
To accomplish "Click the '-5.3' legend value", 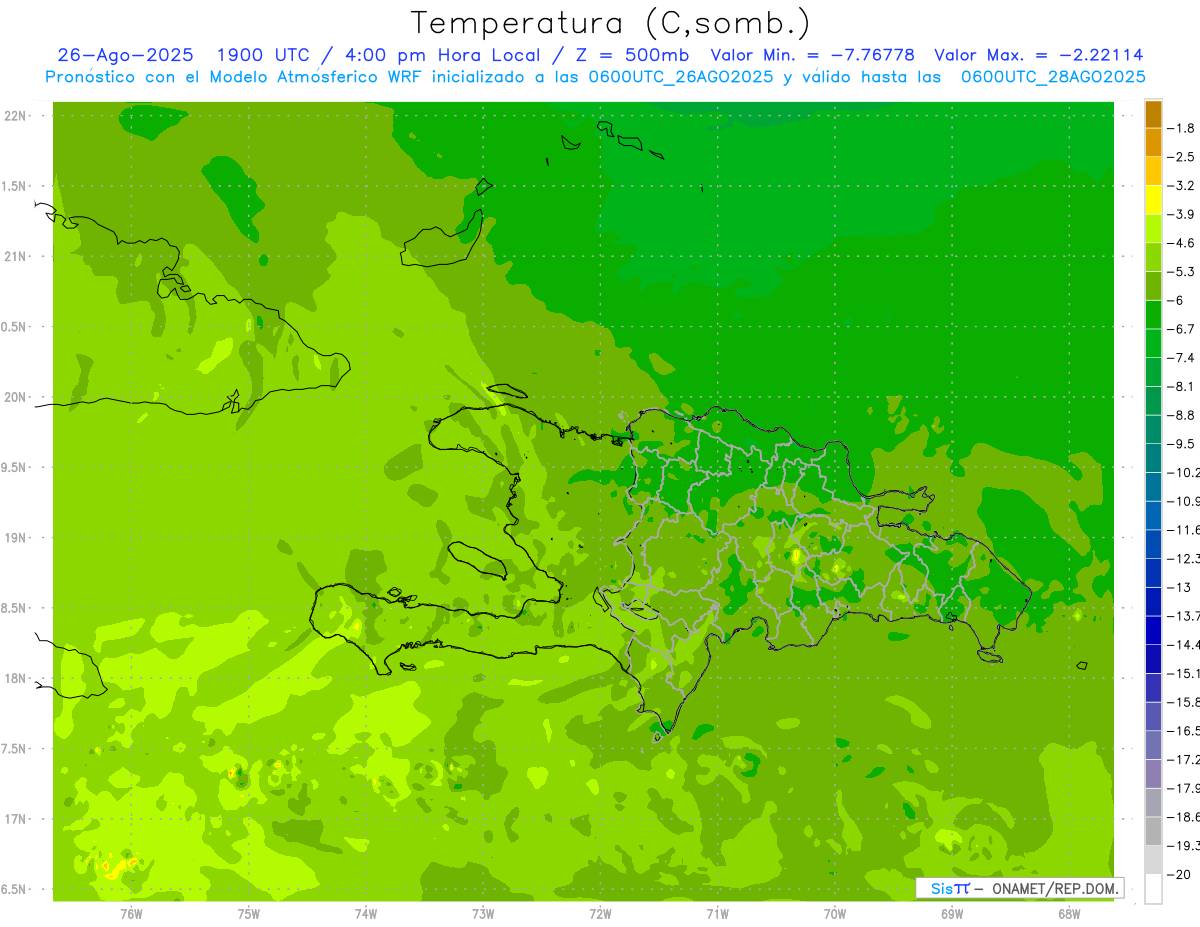I will 1182,272.
